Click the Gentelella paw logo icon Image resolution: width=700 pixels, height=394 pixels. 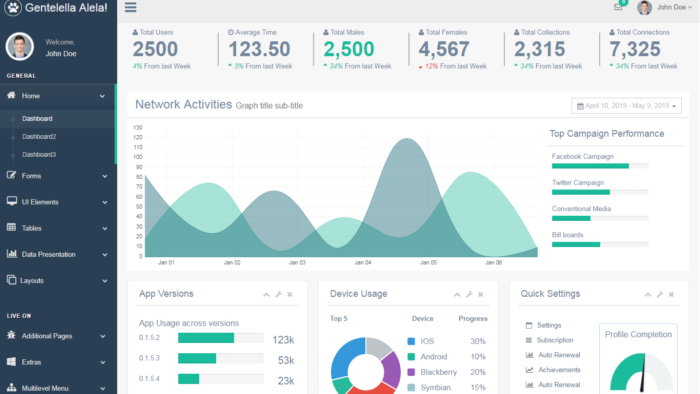(13, 8)
